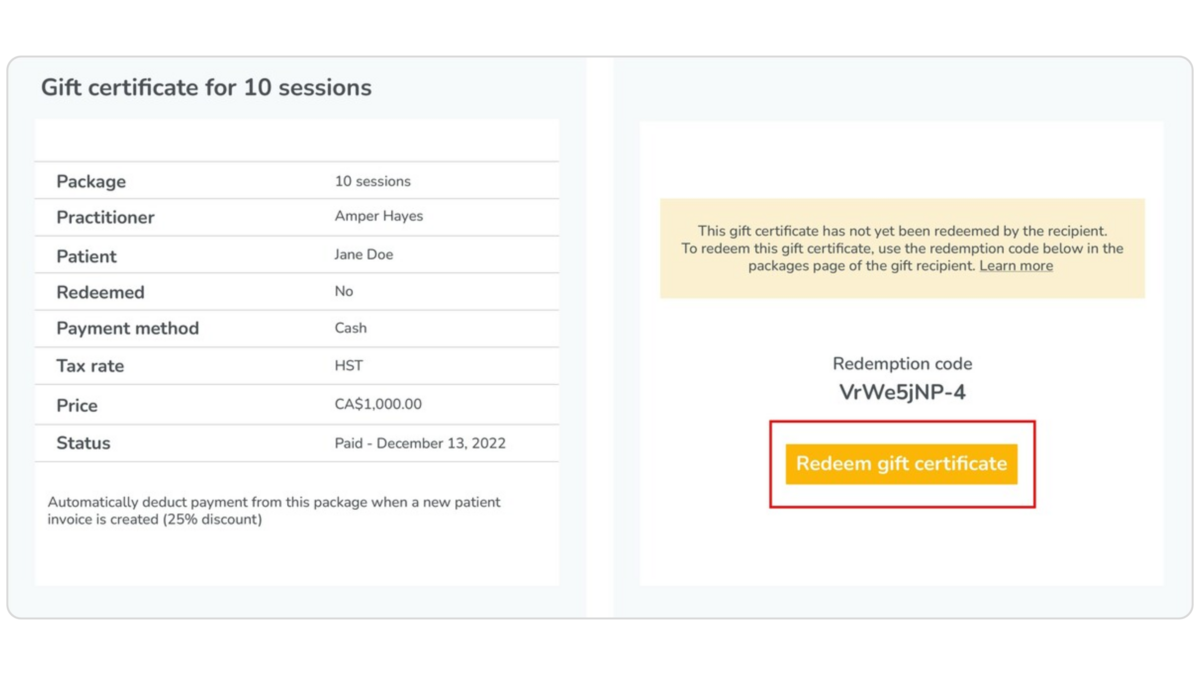This screenshot has height=675, width=1200.
Task: Select the redemption code VrWe5jNP-4
Action: click(x=902, y=392)
